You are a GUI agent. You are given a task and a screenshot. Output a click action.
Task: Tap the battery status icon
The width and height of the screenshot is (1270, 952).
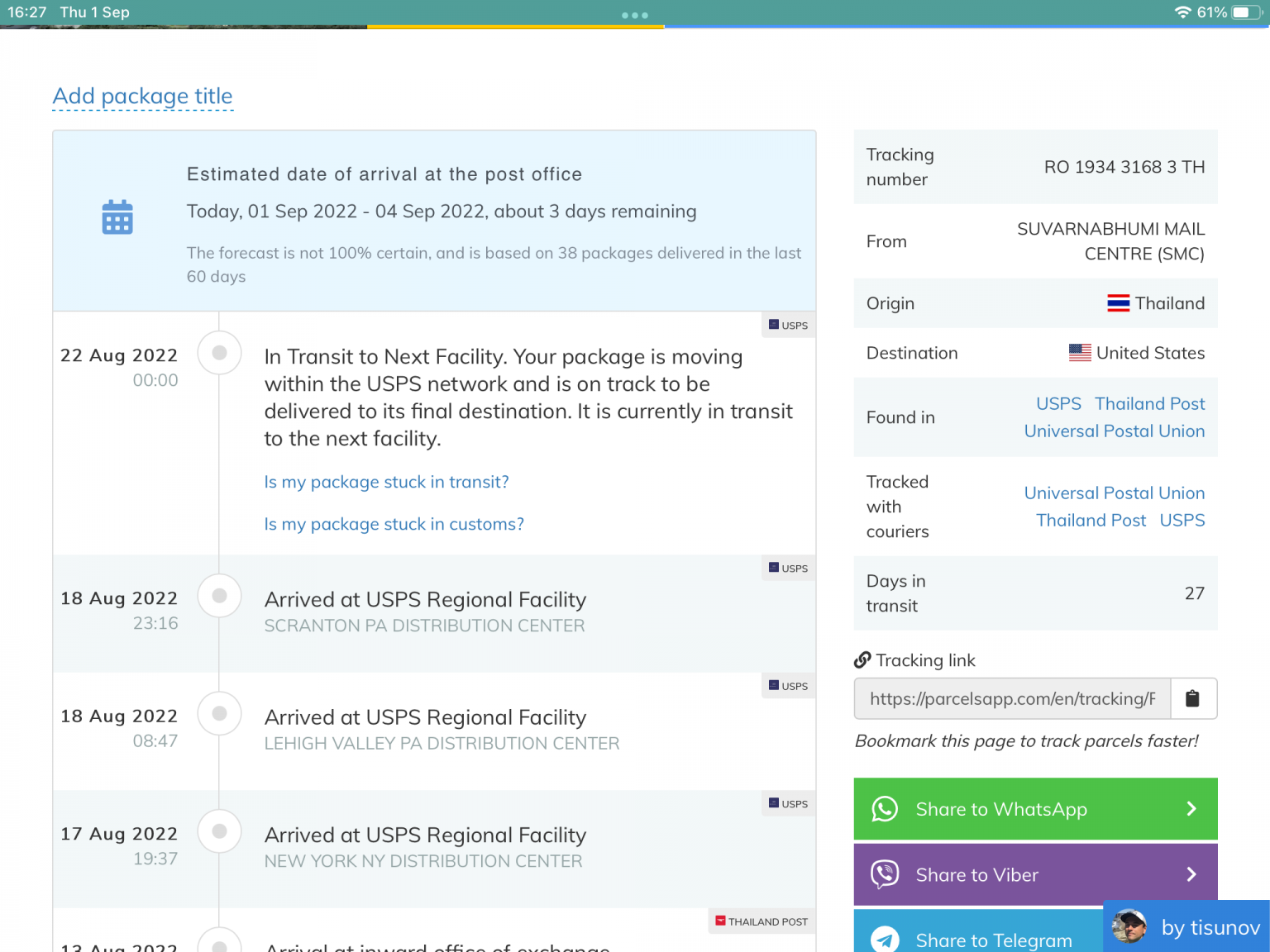point(1246,12)
